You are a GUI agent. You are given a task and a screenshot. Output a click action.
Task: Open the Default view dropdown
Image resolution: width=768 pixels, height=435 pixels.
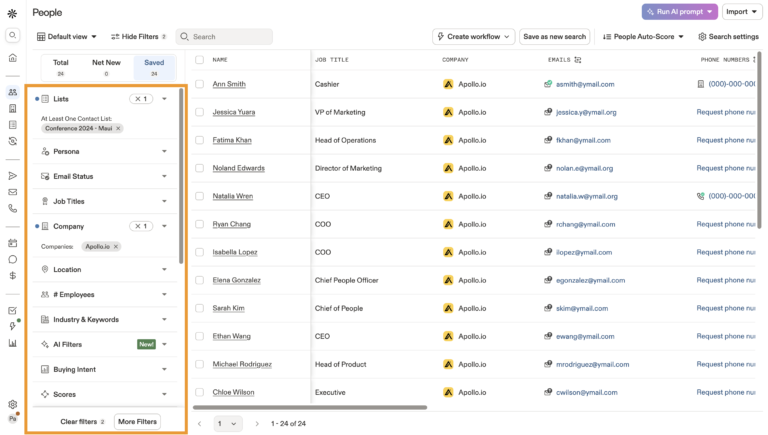click(67, 37)
